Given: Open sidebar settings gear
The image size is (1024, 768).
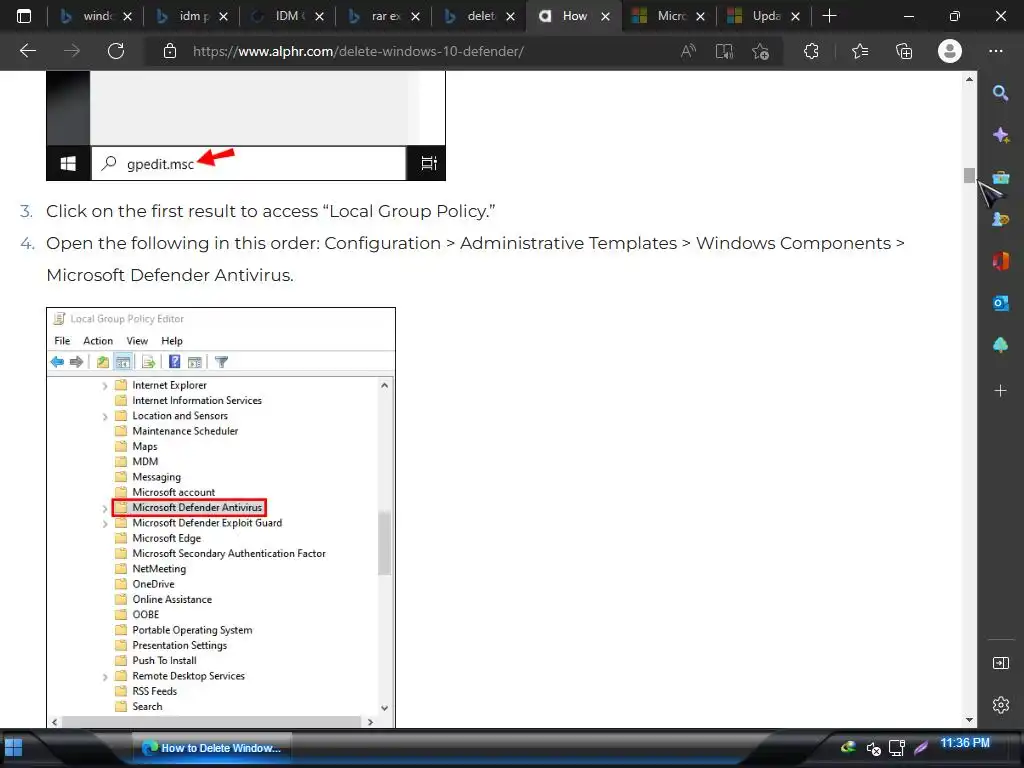Looking at the screenshot, I should coord(1000,705).
